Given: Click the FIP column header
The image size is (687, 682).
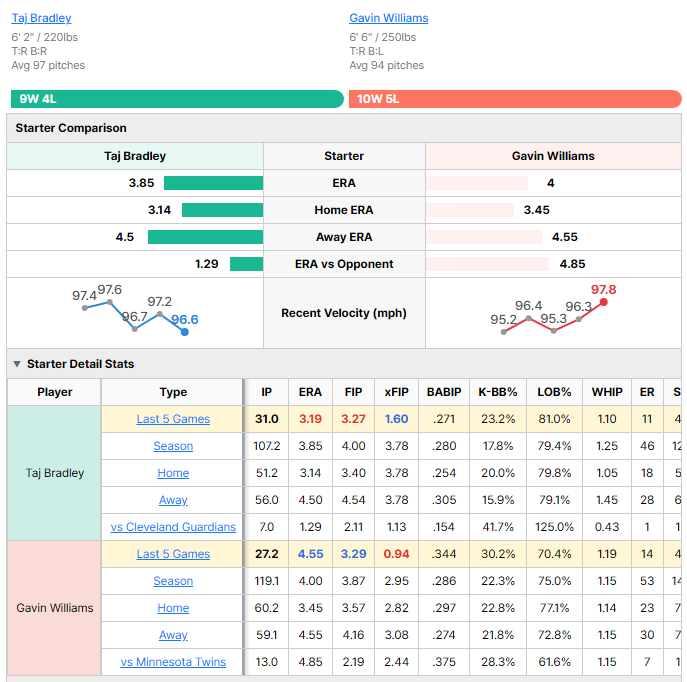Looking at the screenshot, I should click(353, 392).
